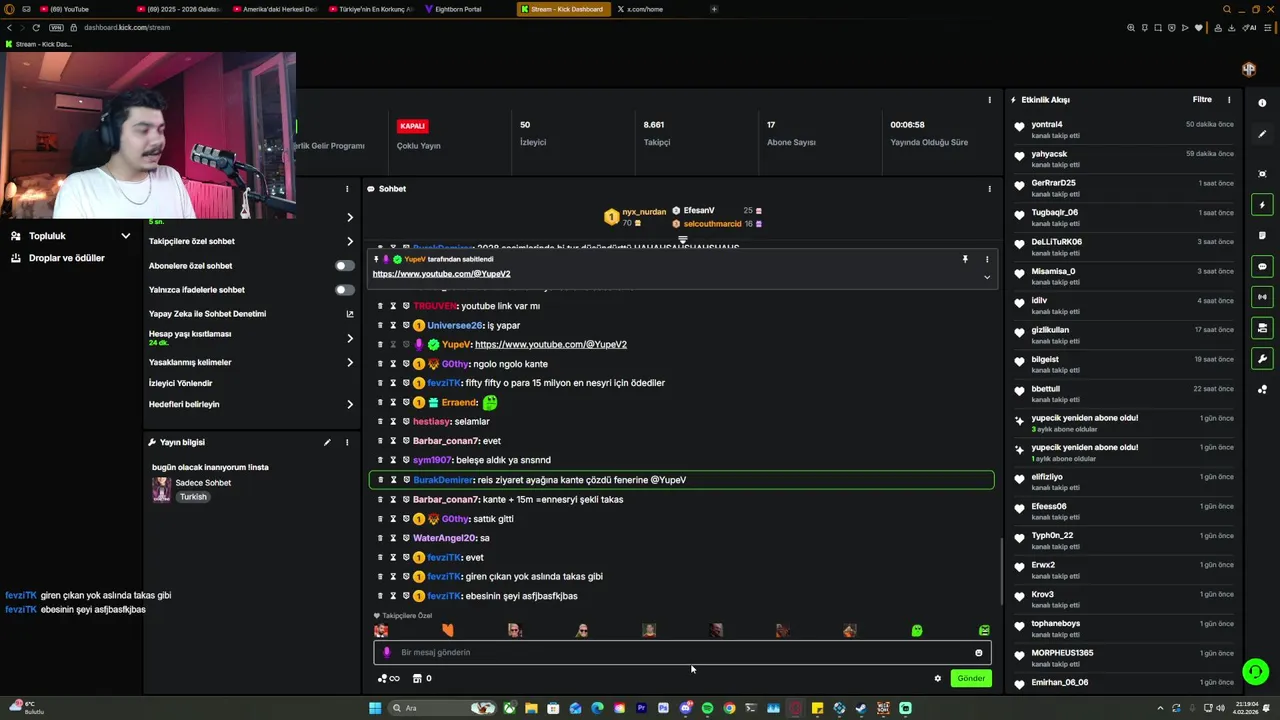The height and width of the screenshot is (720, 1280).
Task: Focus the Bir mesaj gönderin field
Action: (683, 653)
